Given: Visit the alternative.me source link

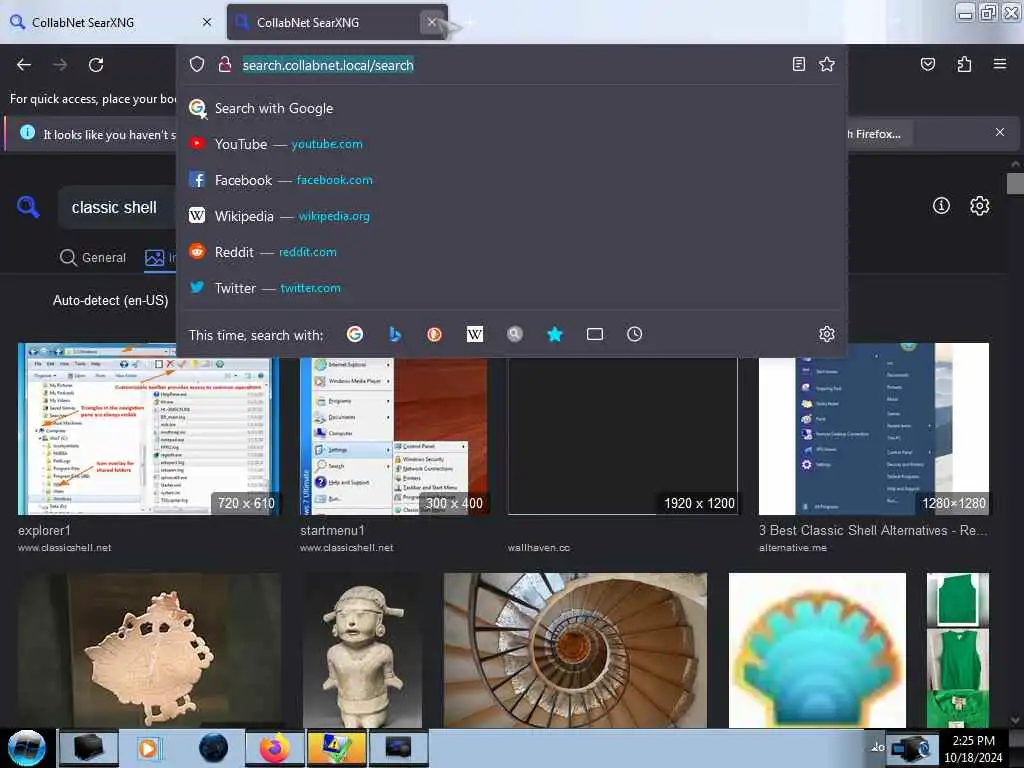Looking at the screenshot, I should click(x=793, y=547).
